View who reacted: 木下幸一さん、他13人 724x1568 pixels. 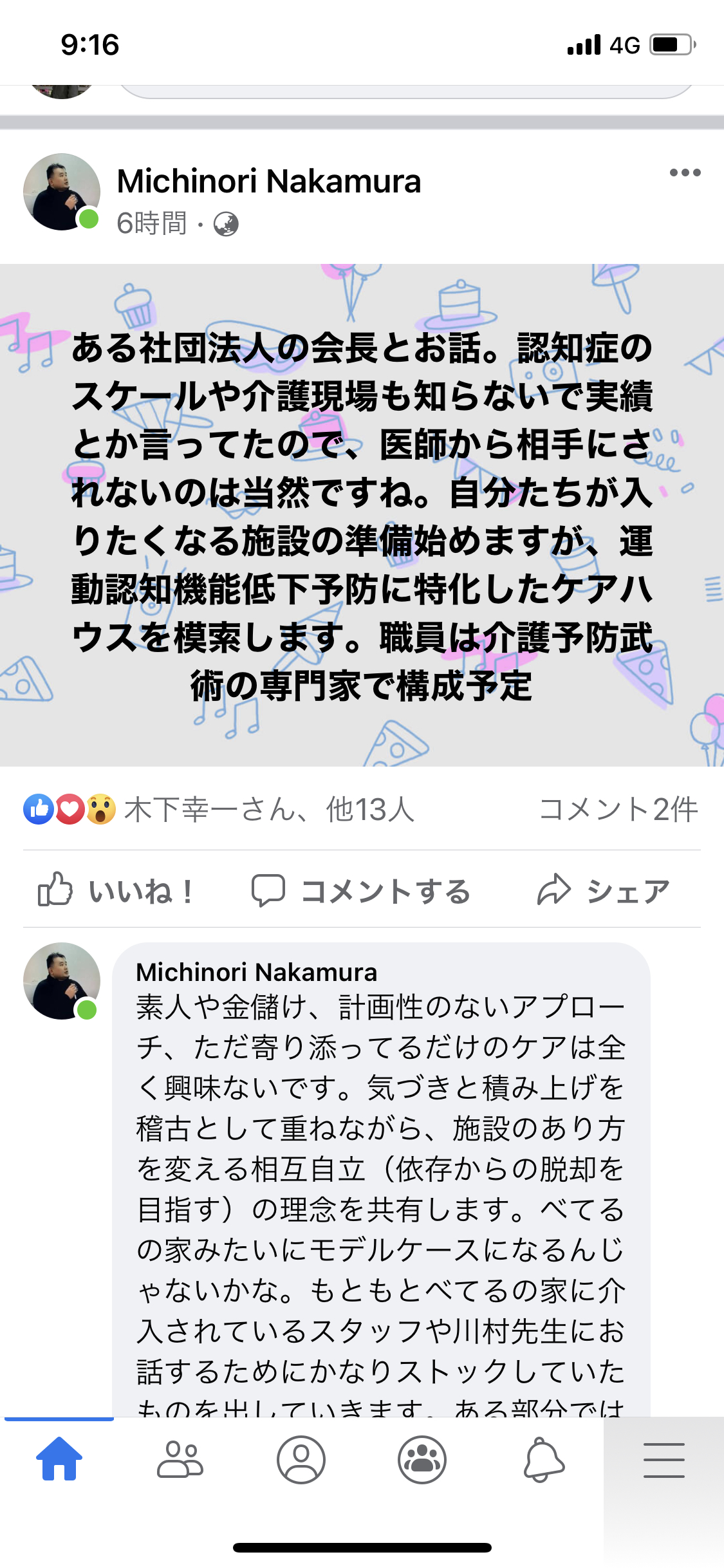[x=270, y=809]
